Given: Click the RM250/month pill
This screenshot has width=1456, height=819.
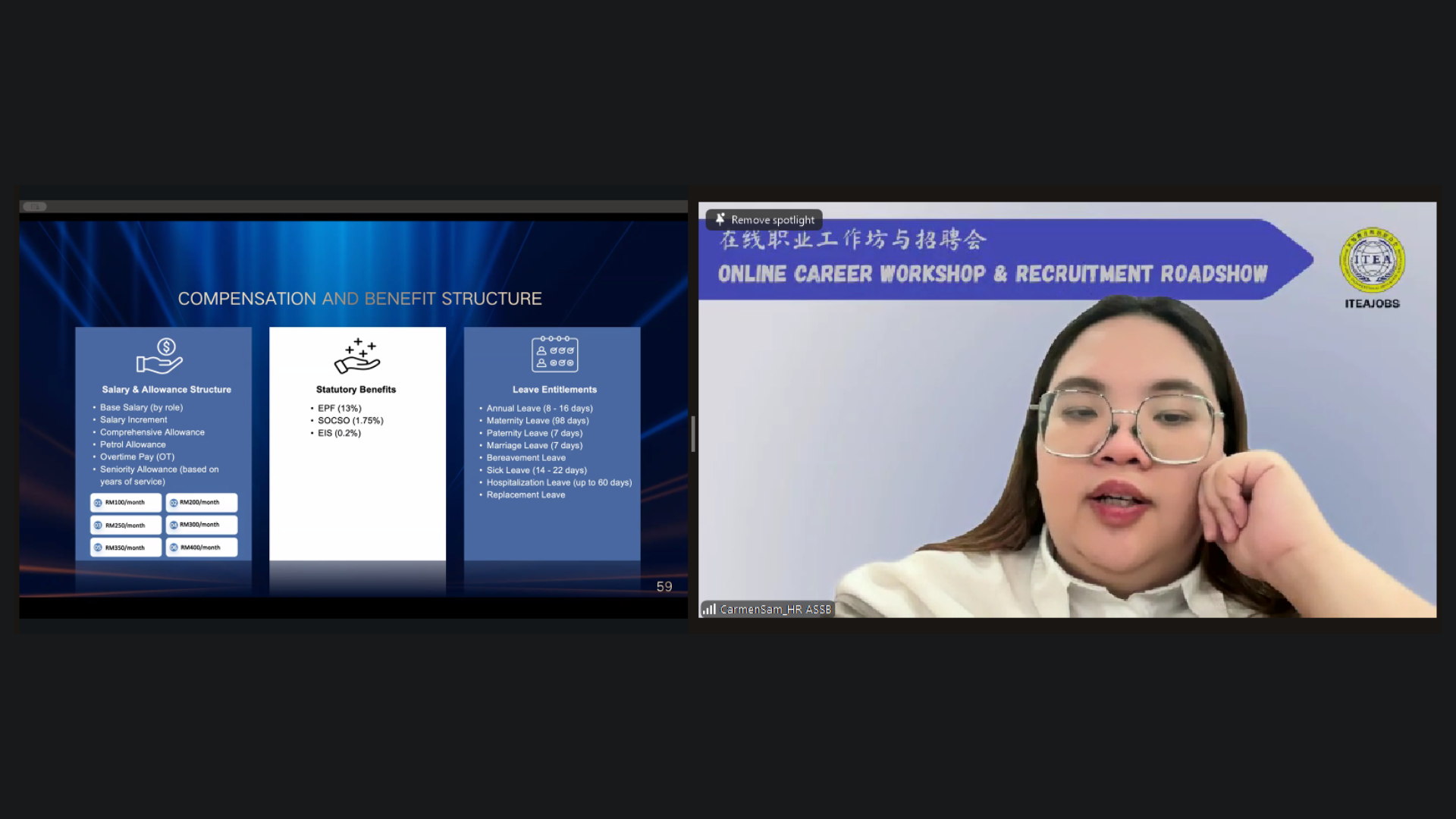Looking at the screenshot, I should [126, 525].
